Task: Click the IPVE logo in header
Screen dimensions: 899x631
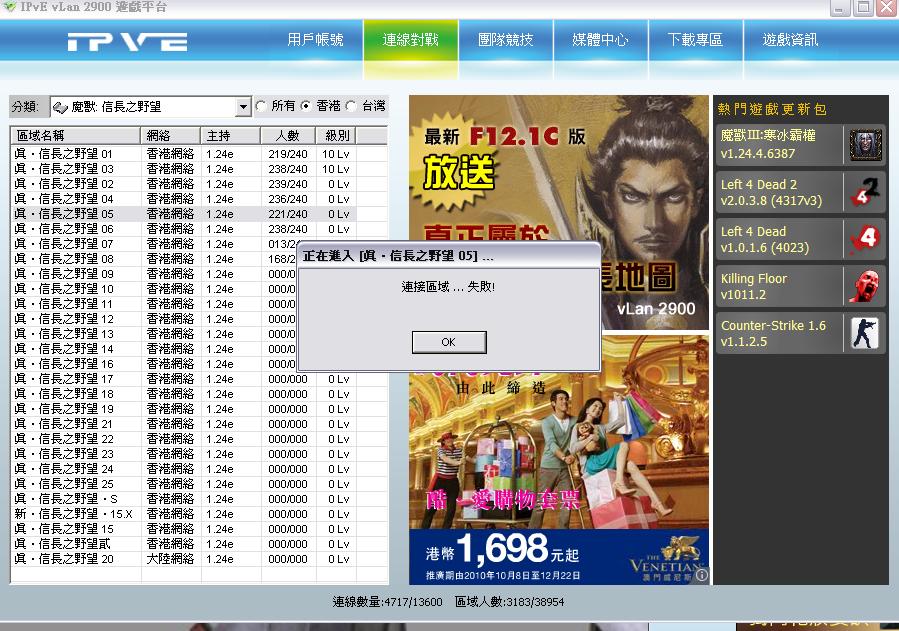Action: [x=127, y=42]
